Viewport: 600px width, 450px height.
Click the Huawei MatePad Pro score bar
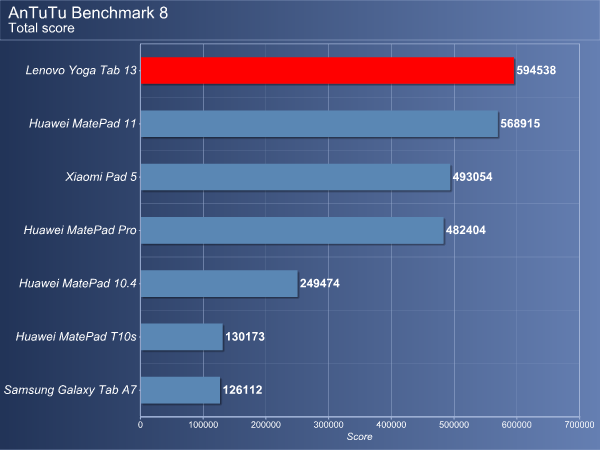click(292, 230)
